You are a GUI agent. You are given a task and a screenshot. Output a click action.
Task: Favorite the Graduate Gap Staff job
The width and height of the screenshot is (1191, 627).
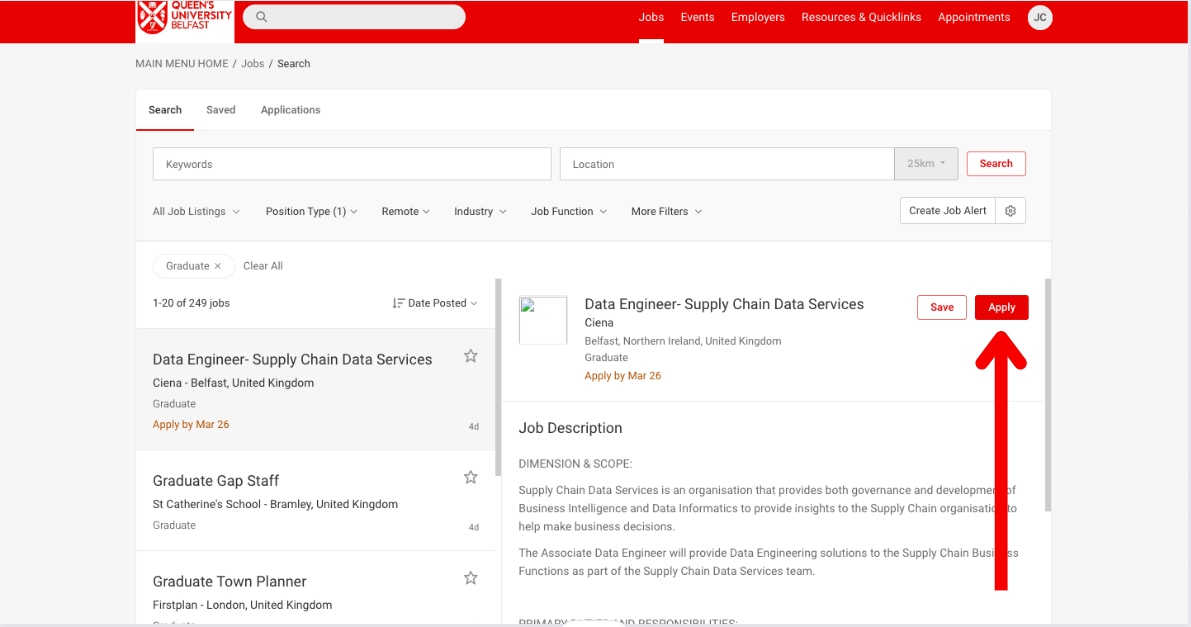pos(470,477)
